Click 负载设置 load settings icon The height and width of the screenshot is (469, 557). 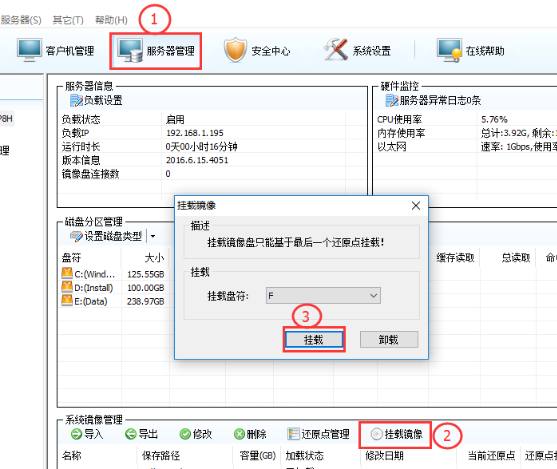tap(76, 101)
